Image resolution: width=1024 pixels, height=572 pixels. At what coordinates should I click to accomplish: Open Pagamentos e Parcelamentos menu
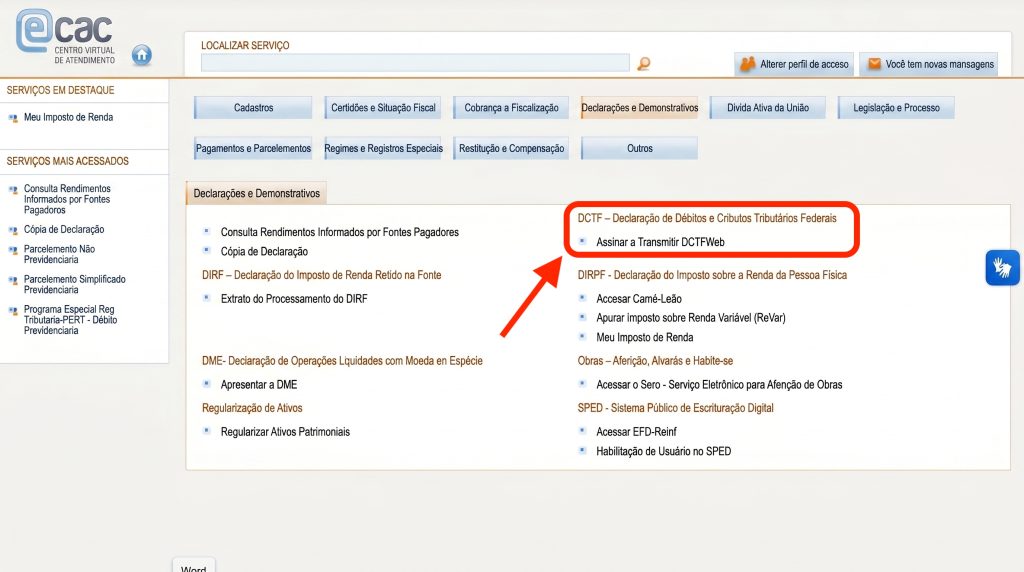click(253, 148)
